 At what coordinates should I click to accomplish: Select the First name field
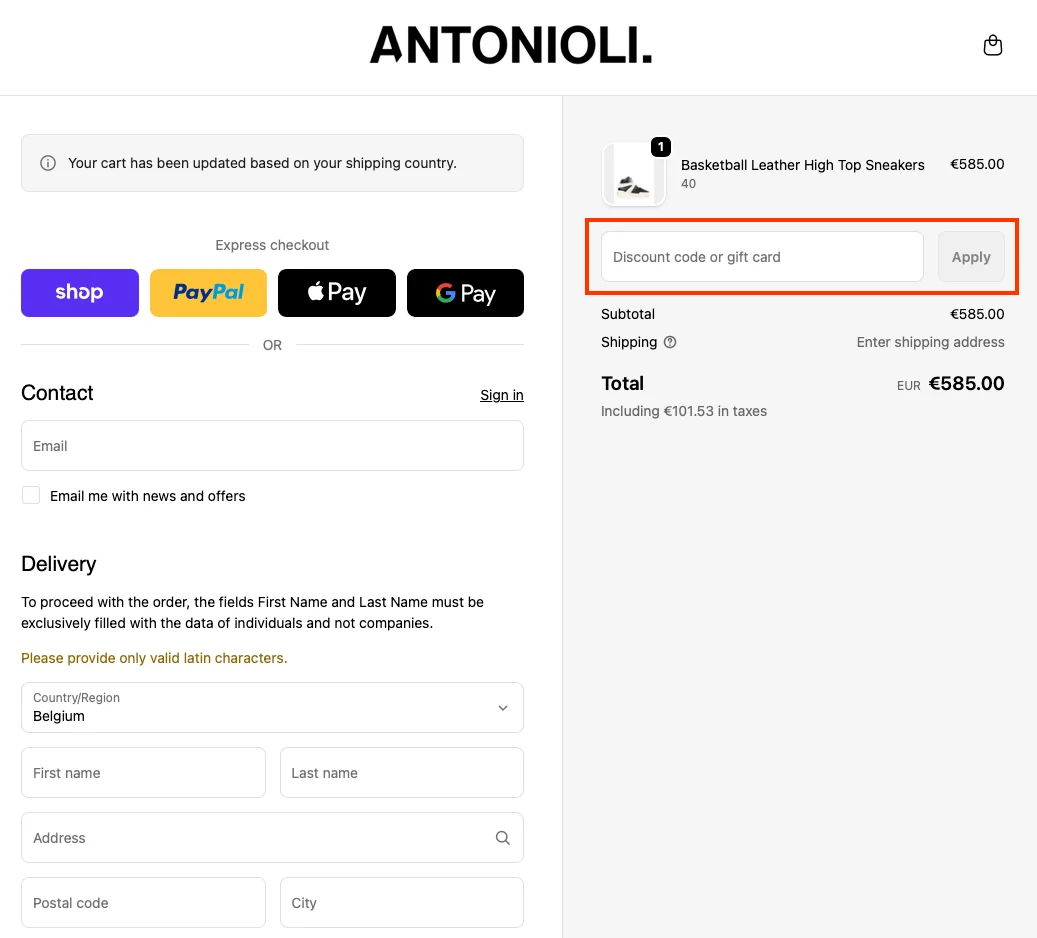142,772
